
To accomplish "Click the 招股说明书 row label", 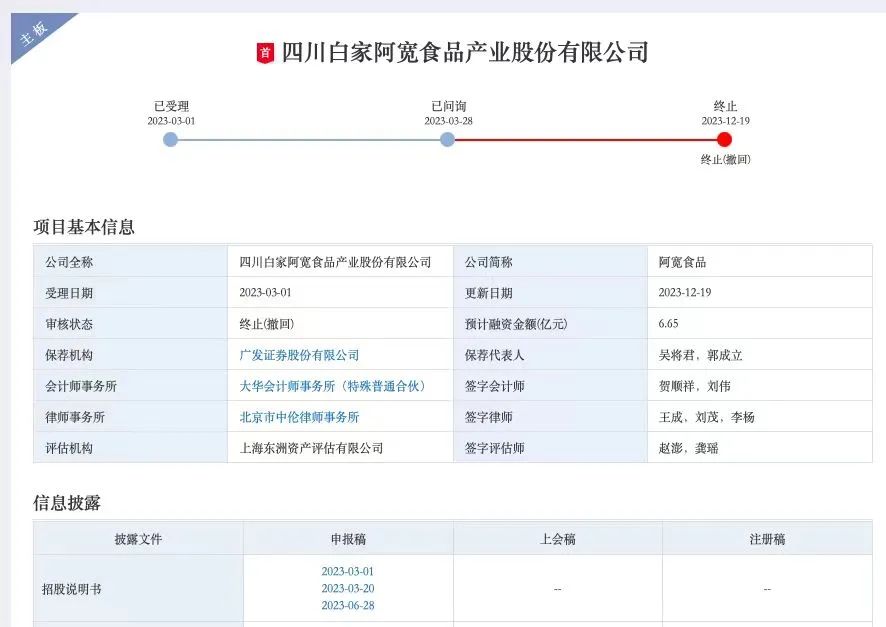I will (71, 589).
